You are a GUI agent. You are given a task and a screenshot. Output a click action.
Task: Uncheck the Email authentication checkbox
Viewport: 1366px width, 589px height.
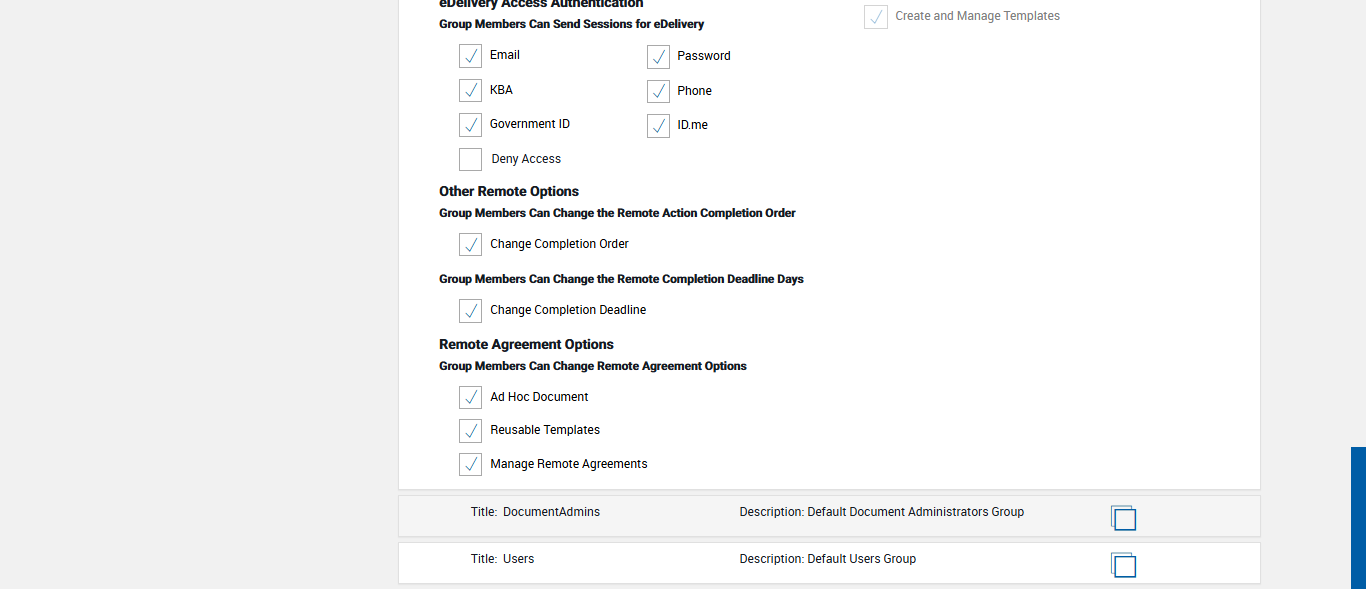pyautogui.click(x=470, y=56)
